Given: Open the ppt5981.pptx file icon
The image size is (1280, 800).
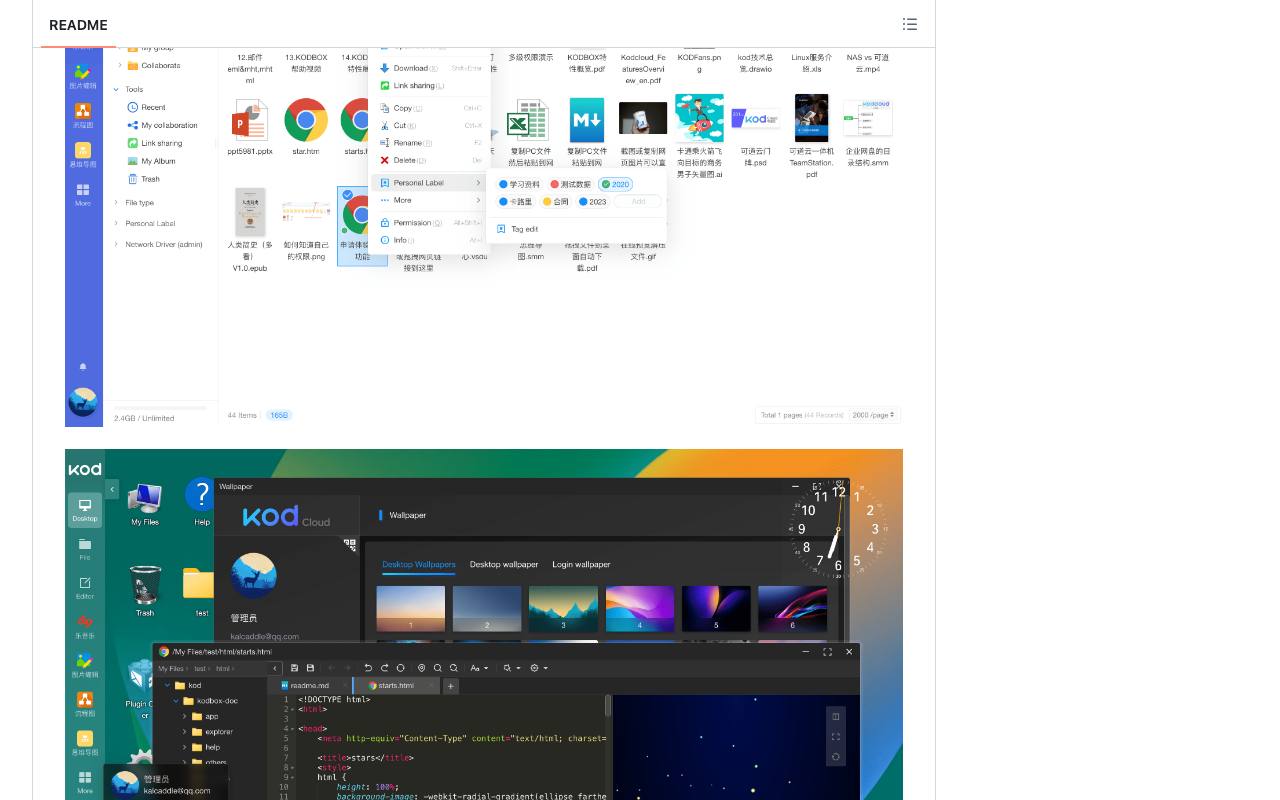Looking at the screenshot, I should [x=249, y=120].
